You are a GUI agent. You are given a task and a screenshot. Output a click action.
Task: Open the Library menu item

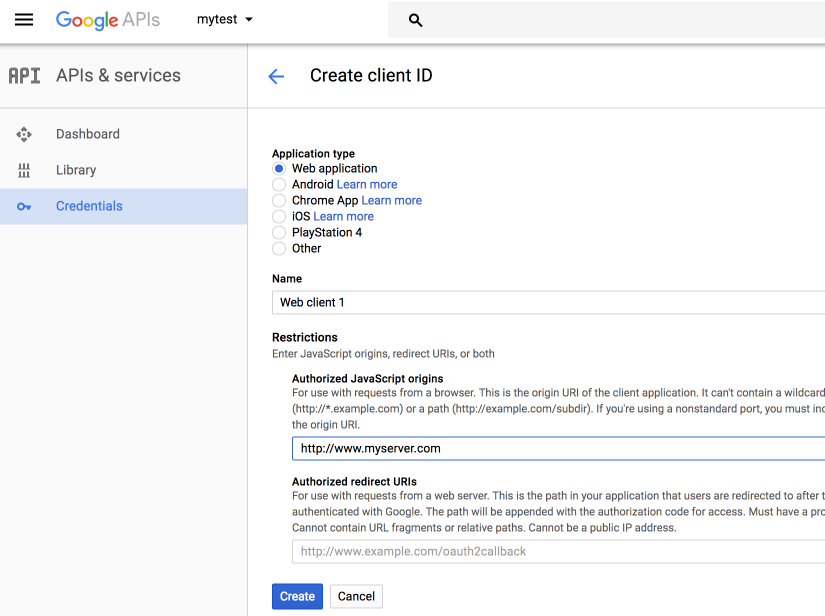click(76, 170)
